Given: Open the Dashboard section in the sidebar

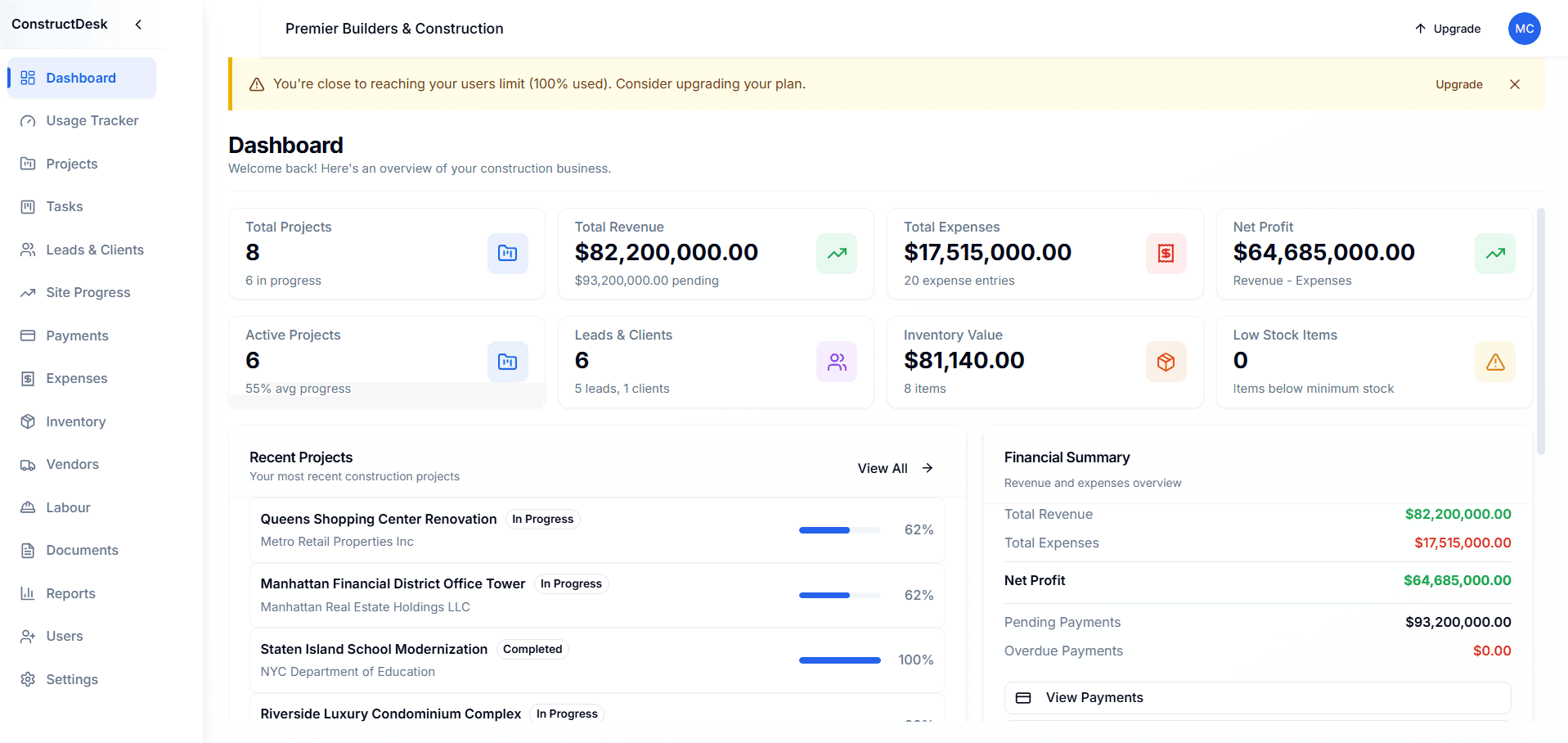Looking at the screenshot, I should (81, 78).
